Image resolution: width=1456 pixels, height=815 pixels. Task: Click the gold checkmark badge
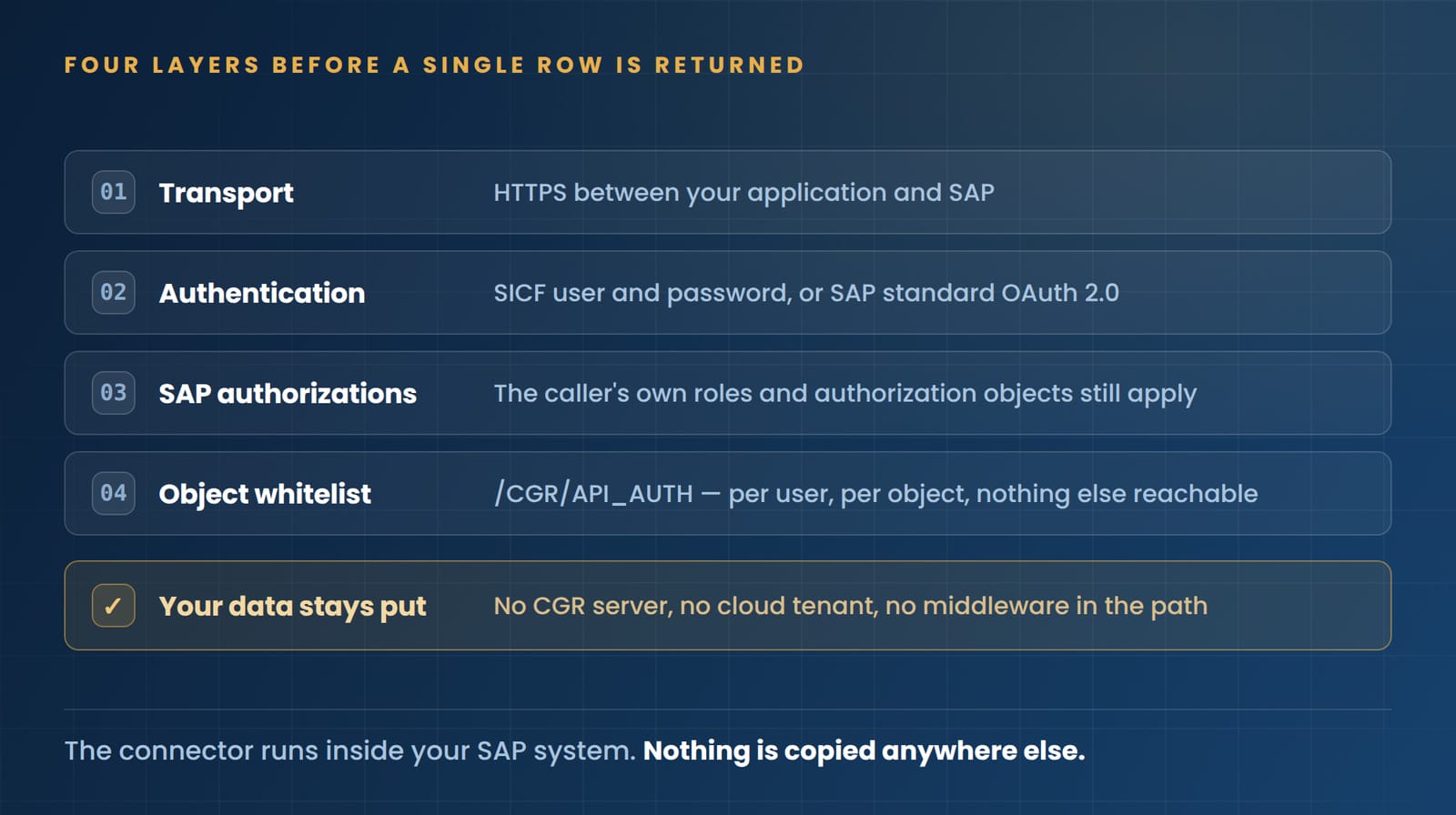(x=114, y=606)
